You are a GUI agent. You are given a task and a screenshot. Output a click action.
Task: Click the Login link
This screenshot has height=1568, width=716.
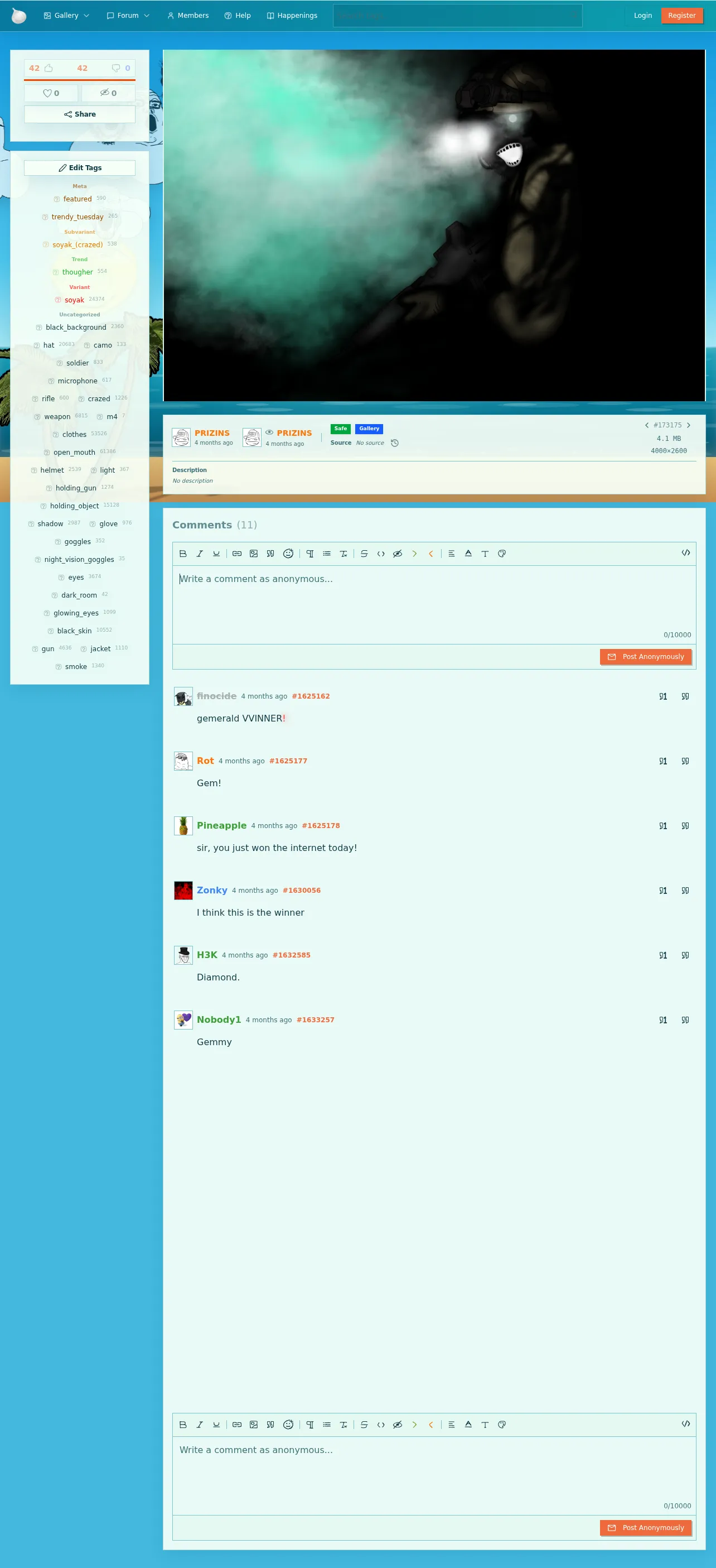[642, 16]
